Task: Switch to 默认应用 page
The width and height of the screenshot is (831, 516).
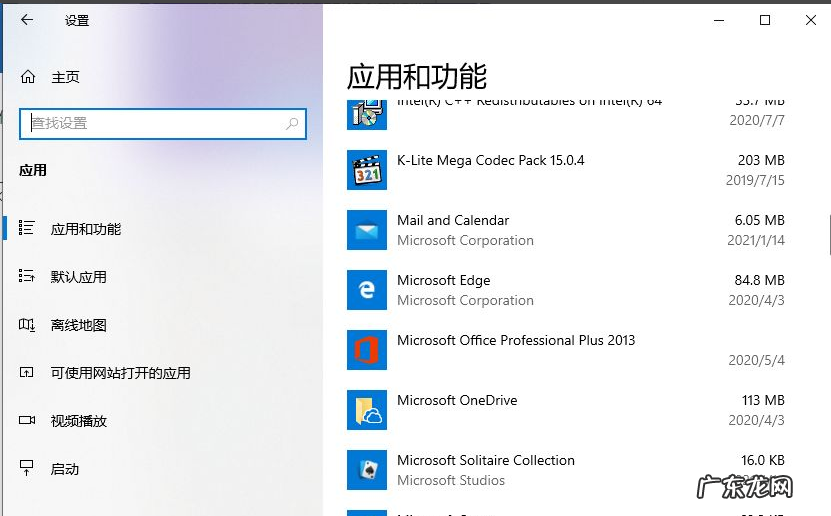Action: click(78, 277)
